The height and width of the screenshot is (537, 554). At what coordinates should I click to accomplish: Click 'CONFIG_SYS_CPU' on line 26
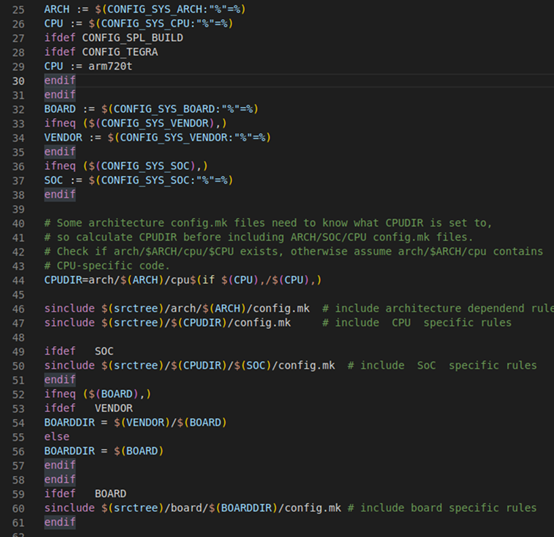[145, 23]
